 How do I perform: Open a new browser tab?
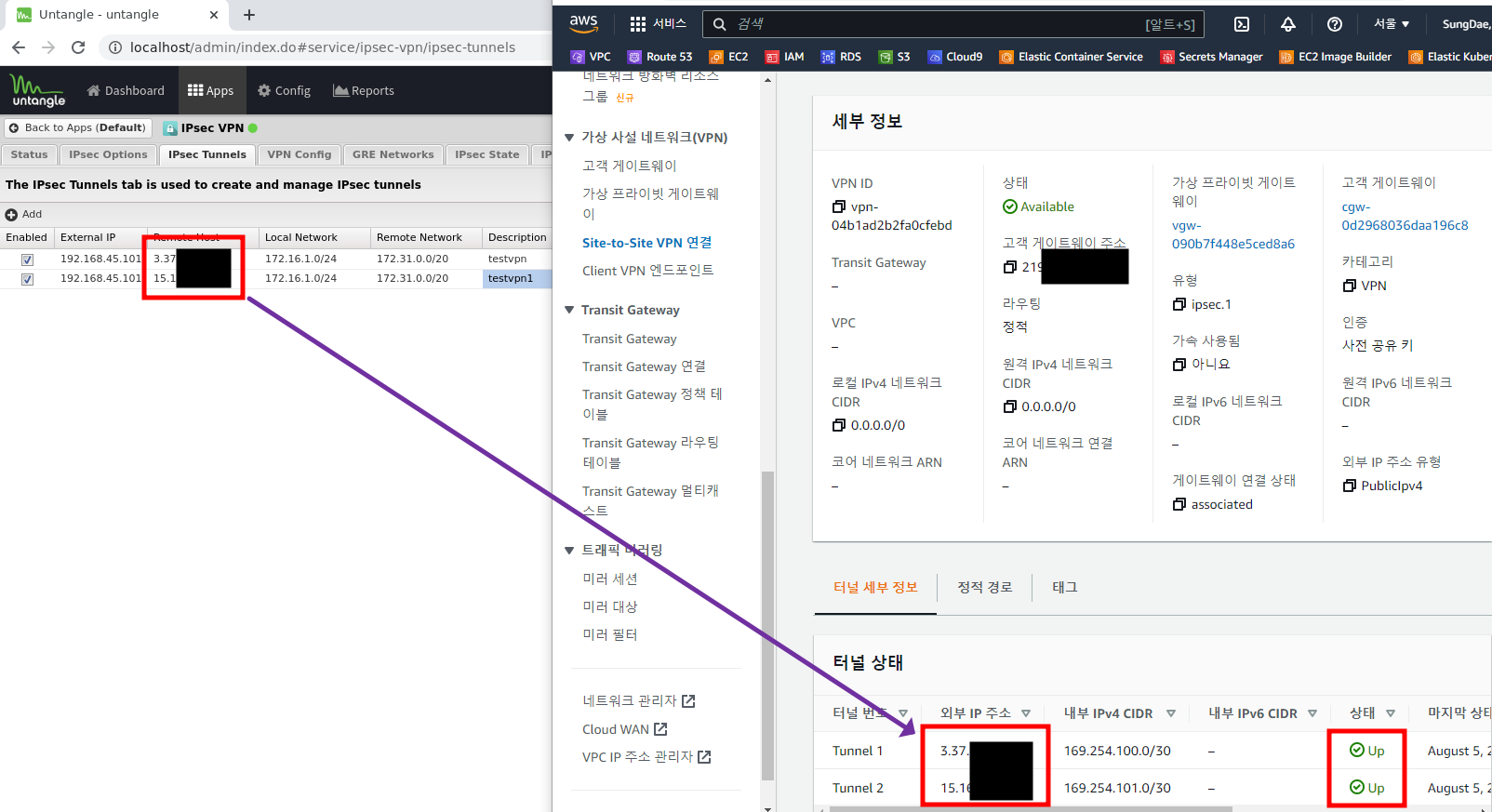click(x=249, y=15)
